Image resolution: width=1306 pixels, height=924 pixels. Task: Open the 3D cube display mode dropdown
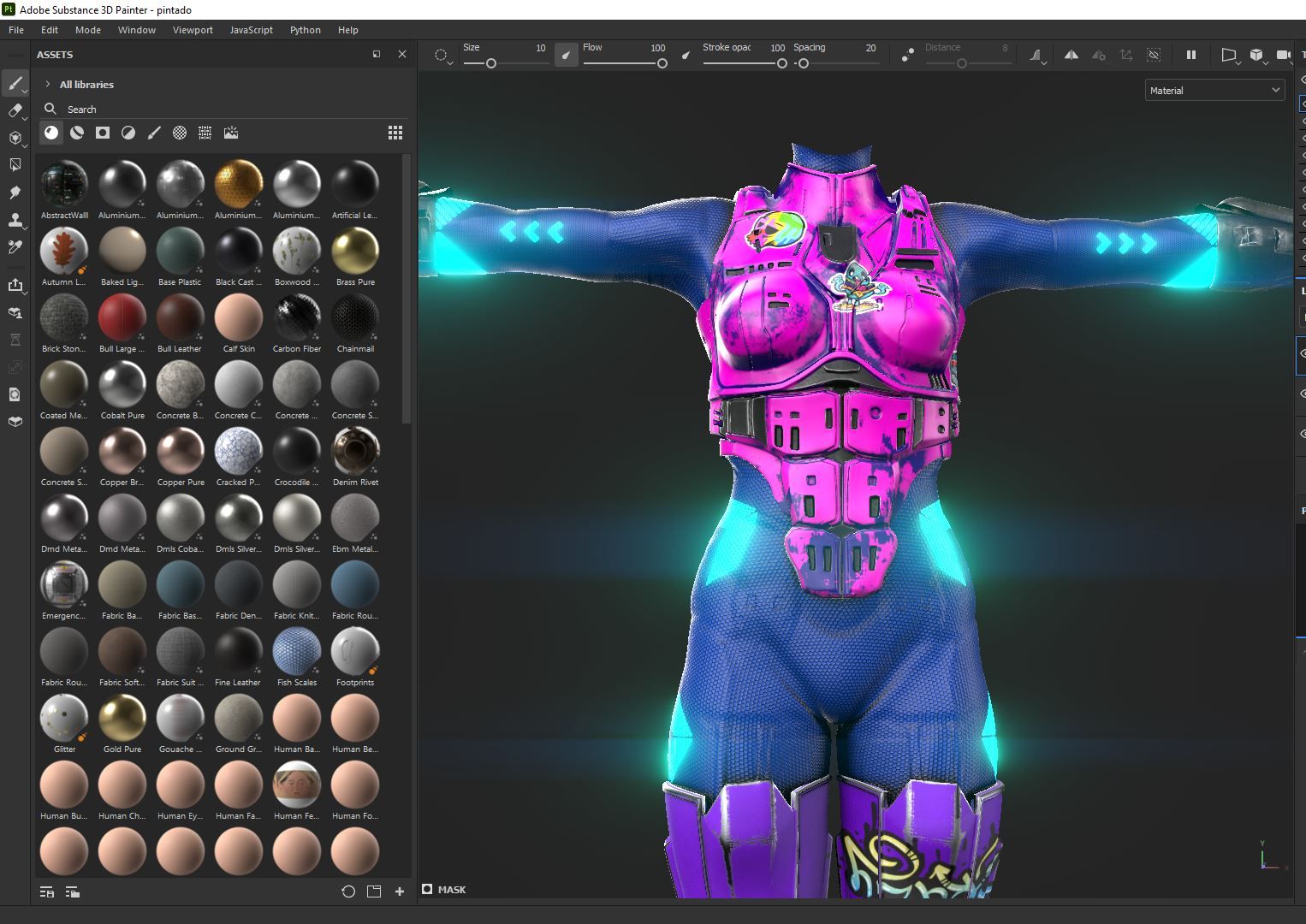click(1256, 56)
